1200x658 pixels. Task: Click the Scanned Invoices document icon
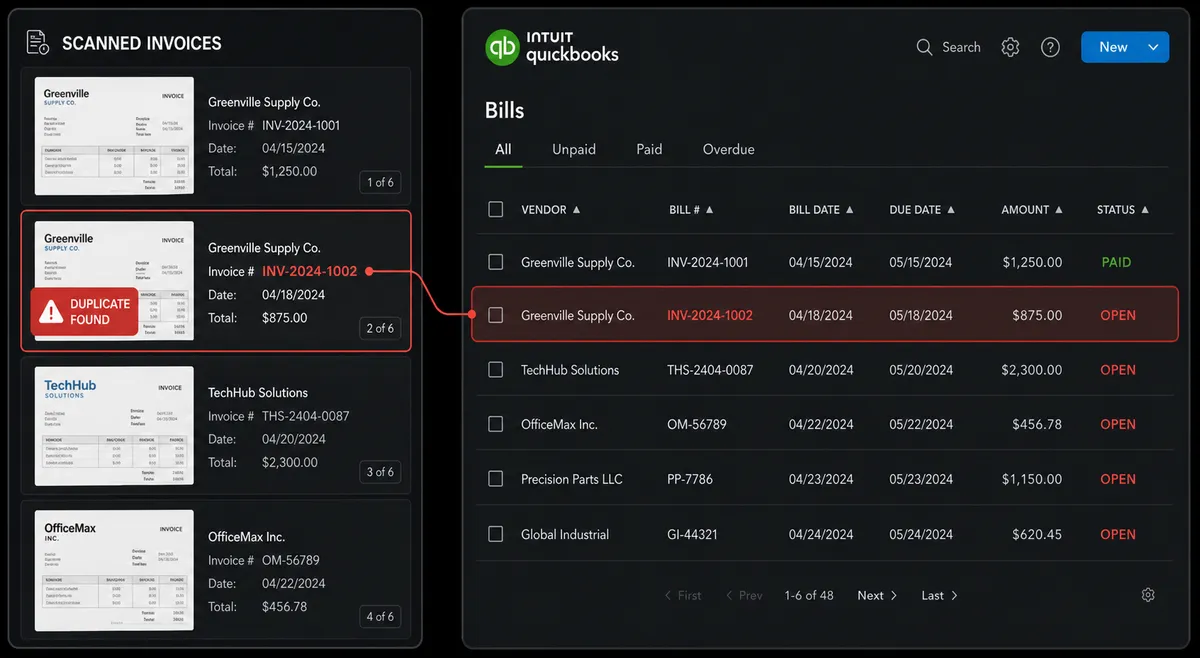[x=38, y=43]
